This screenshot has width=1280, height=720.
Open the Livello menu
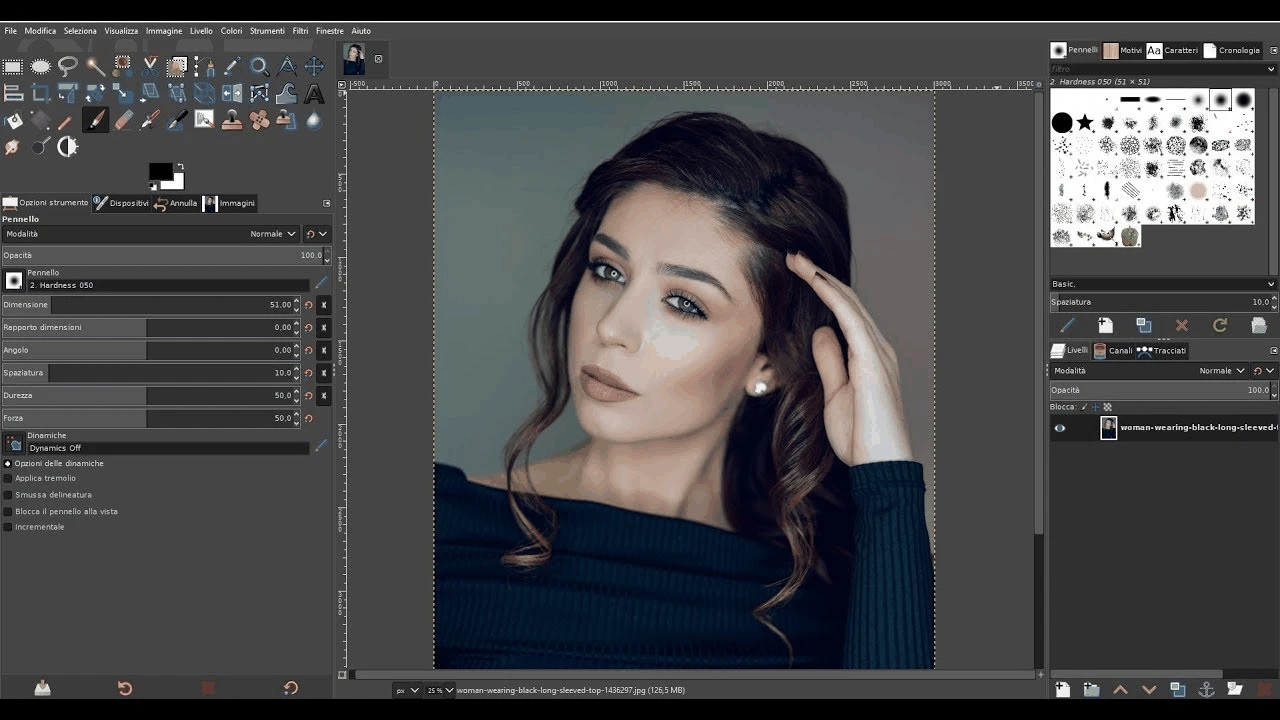point(201,31)
